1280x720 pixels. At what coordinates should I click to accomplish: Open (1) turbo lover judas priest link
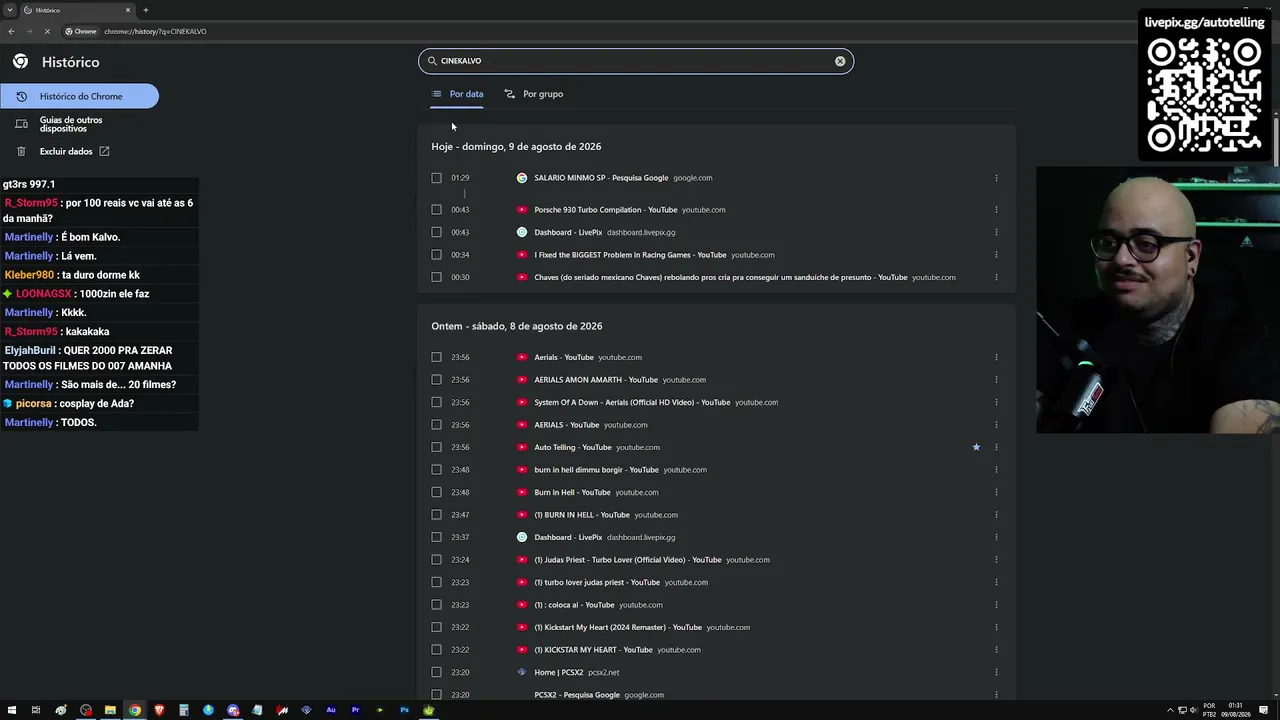click(x=597, y=582)
